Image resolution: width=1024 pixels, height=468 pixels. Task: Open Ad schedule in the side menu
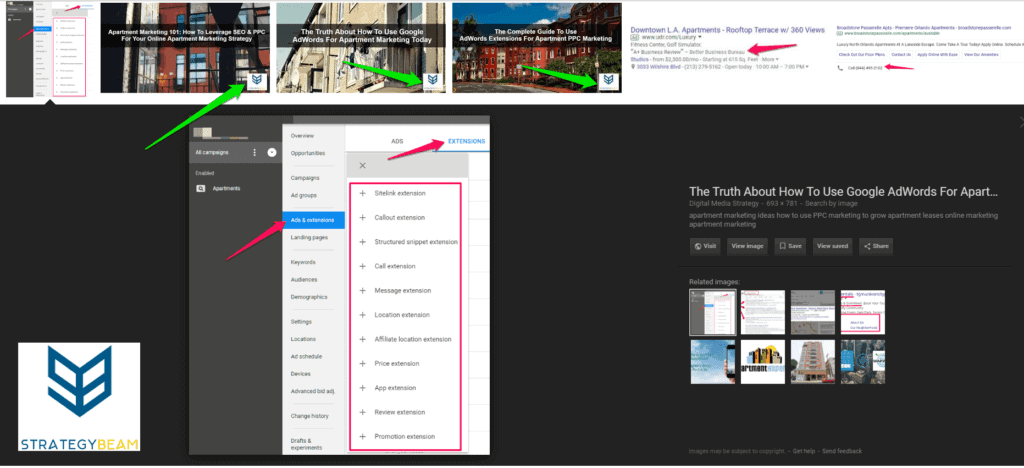[x=306, y=356]
